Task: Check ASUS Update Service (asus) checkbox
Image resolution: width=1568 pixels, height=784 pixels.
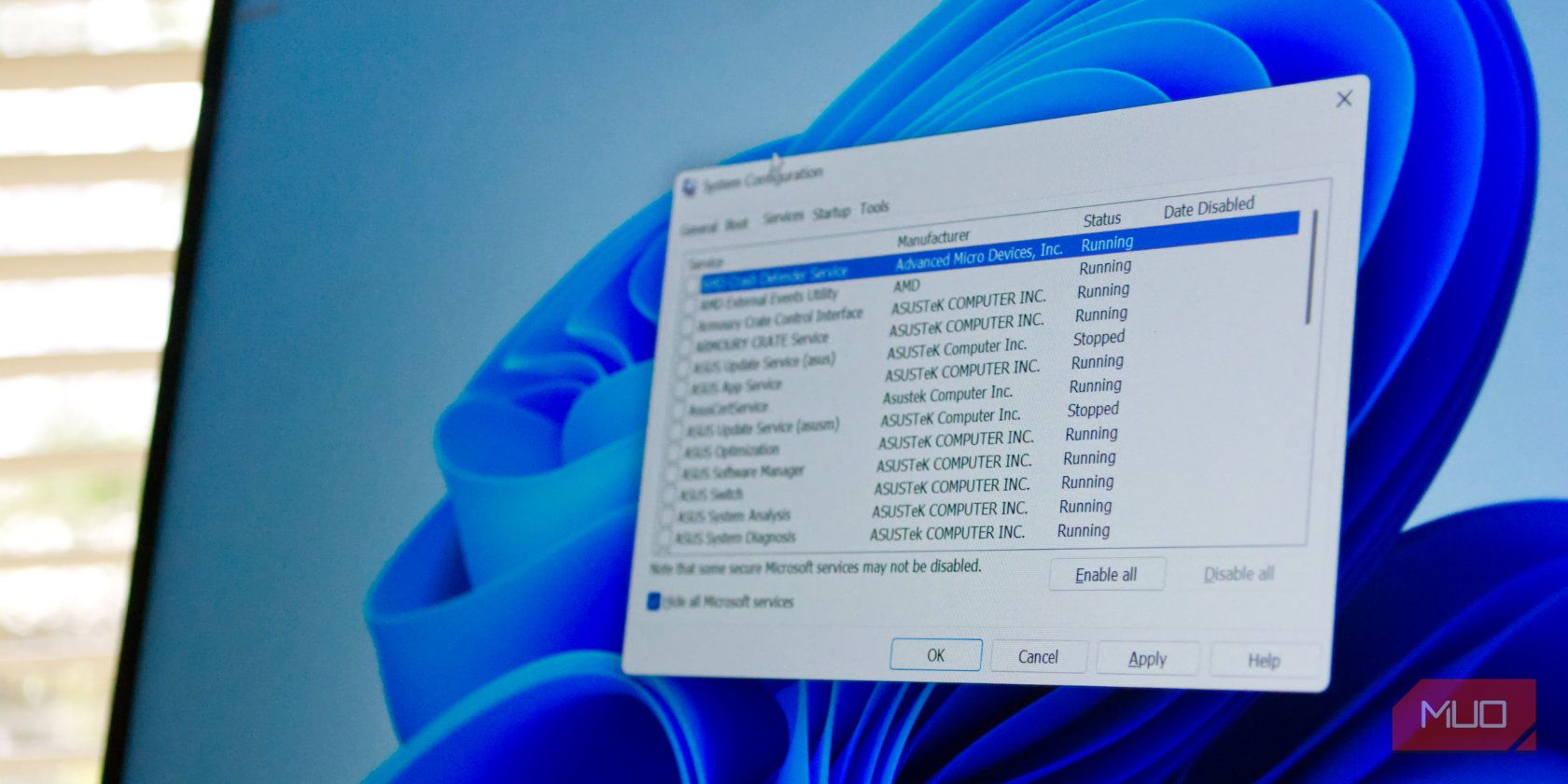Action: (683, 368)
